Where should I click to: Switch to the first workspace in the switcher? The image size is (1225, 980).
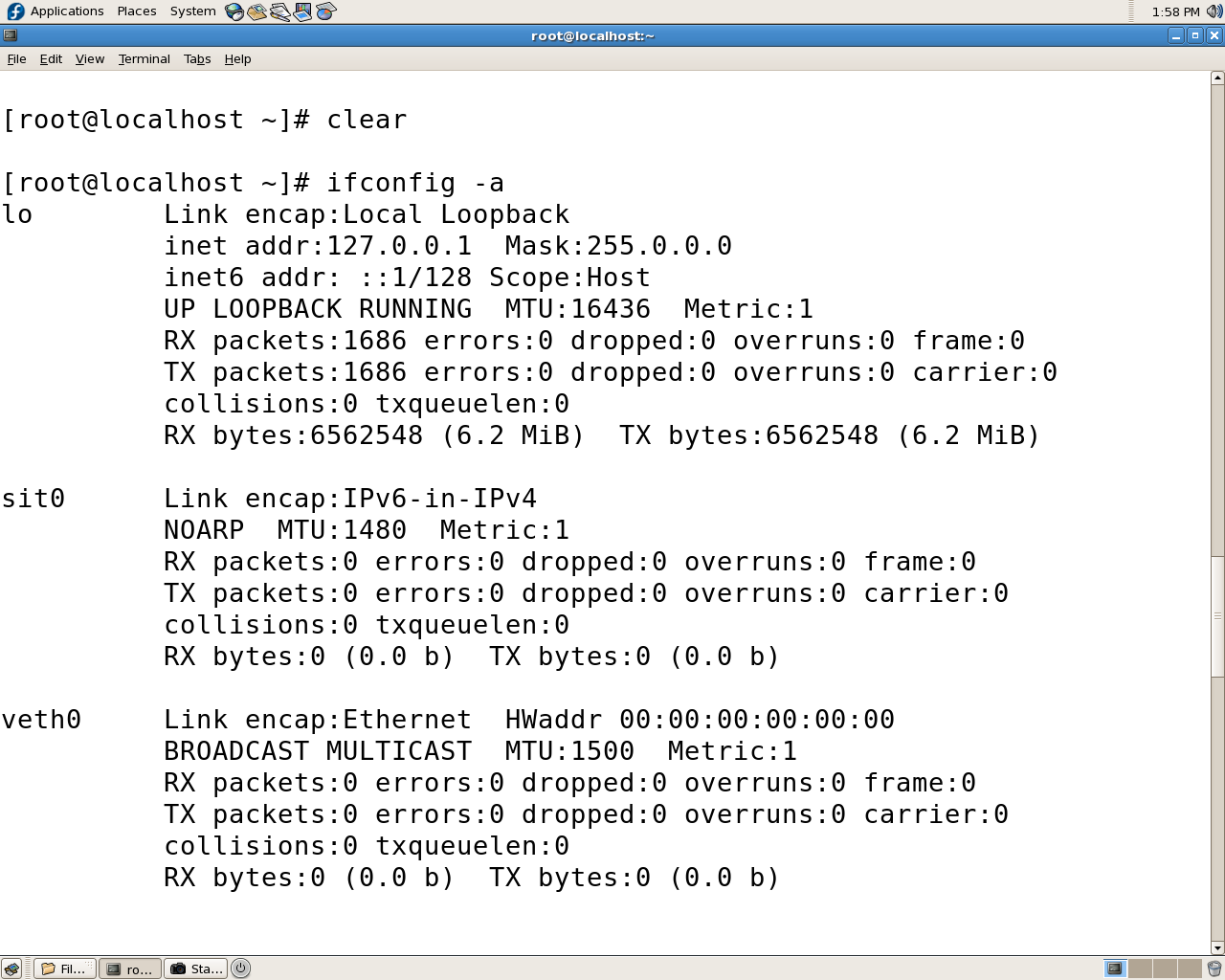pyautogui.click(x=1115, y=969)
